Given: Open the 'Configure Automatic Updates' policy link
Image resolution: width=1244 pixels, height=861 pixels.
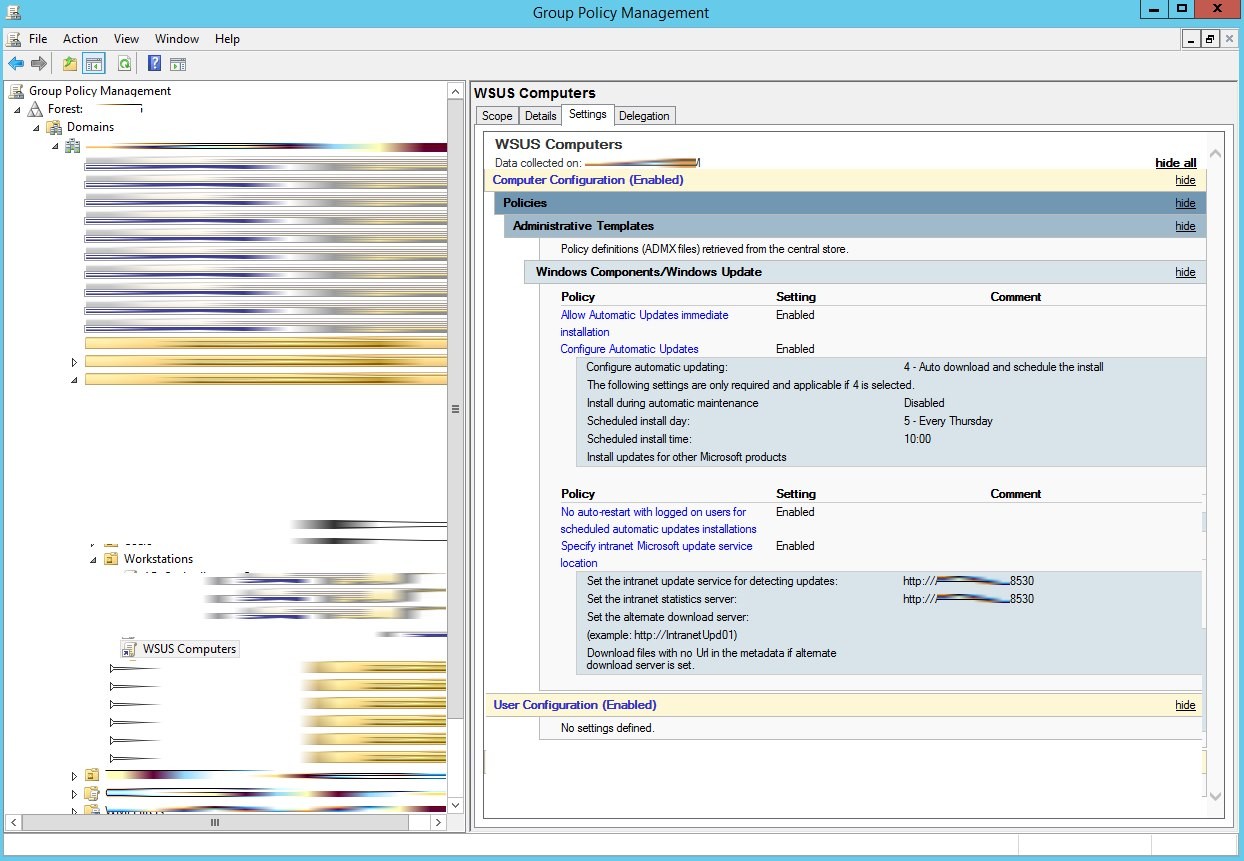Looking at the screenshot, I should click(629, 349).
